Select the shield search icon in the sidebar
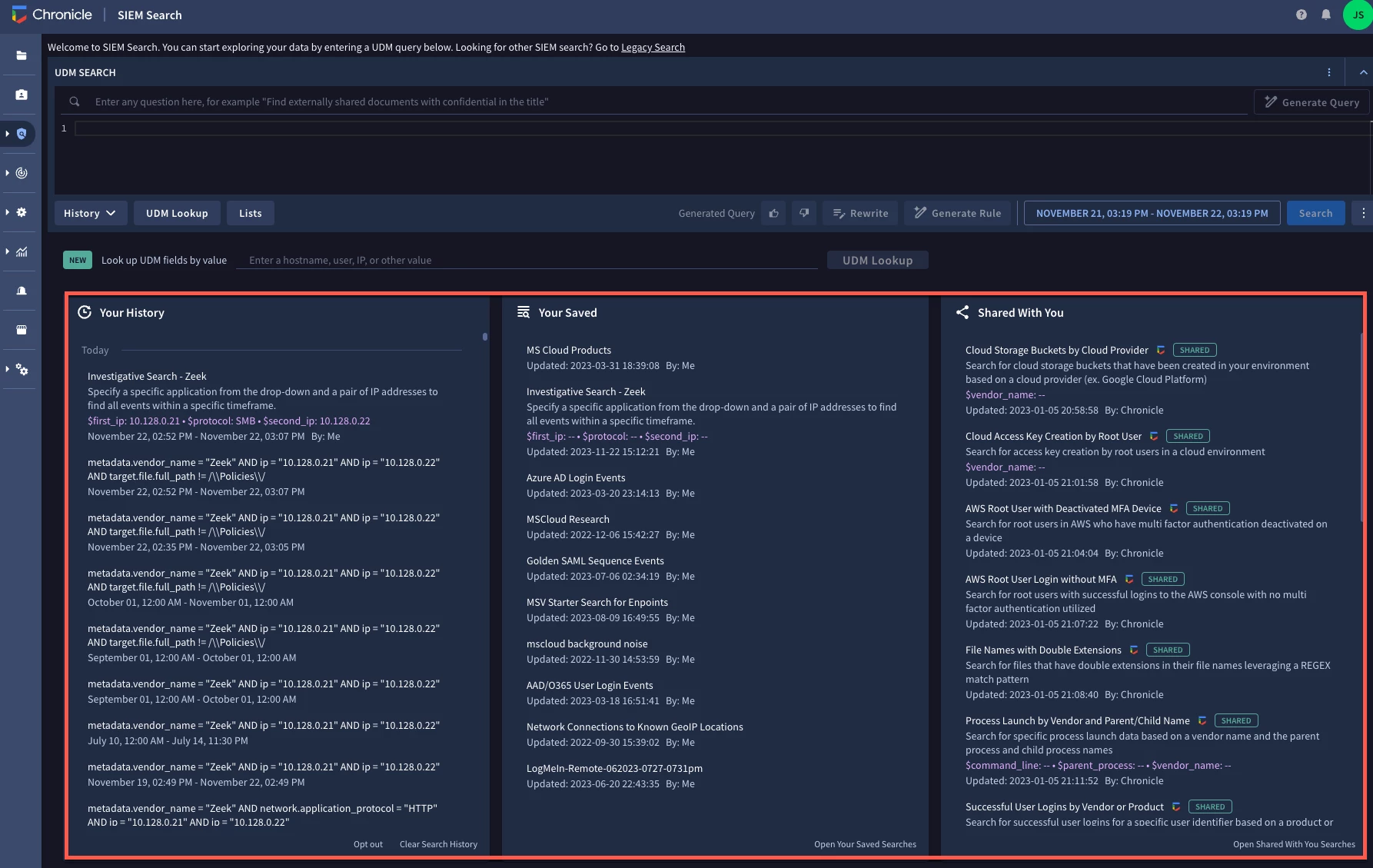Image resolution: width=1373 pixels, height=868 pixels. pyautogui.click(x=22, y=134)
